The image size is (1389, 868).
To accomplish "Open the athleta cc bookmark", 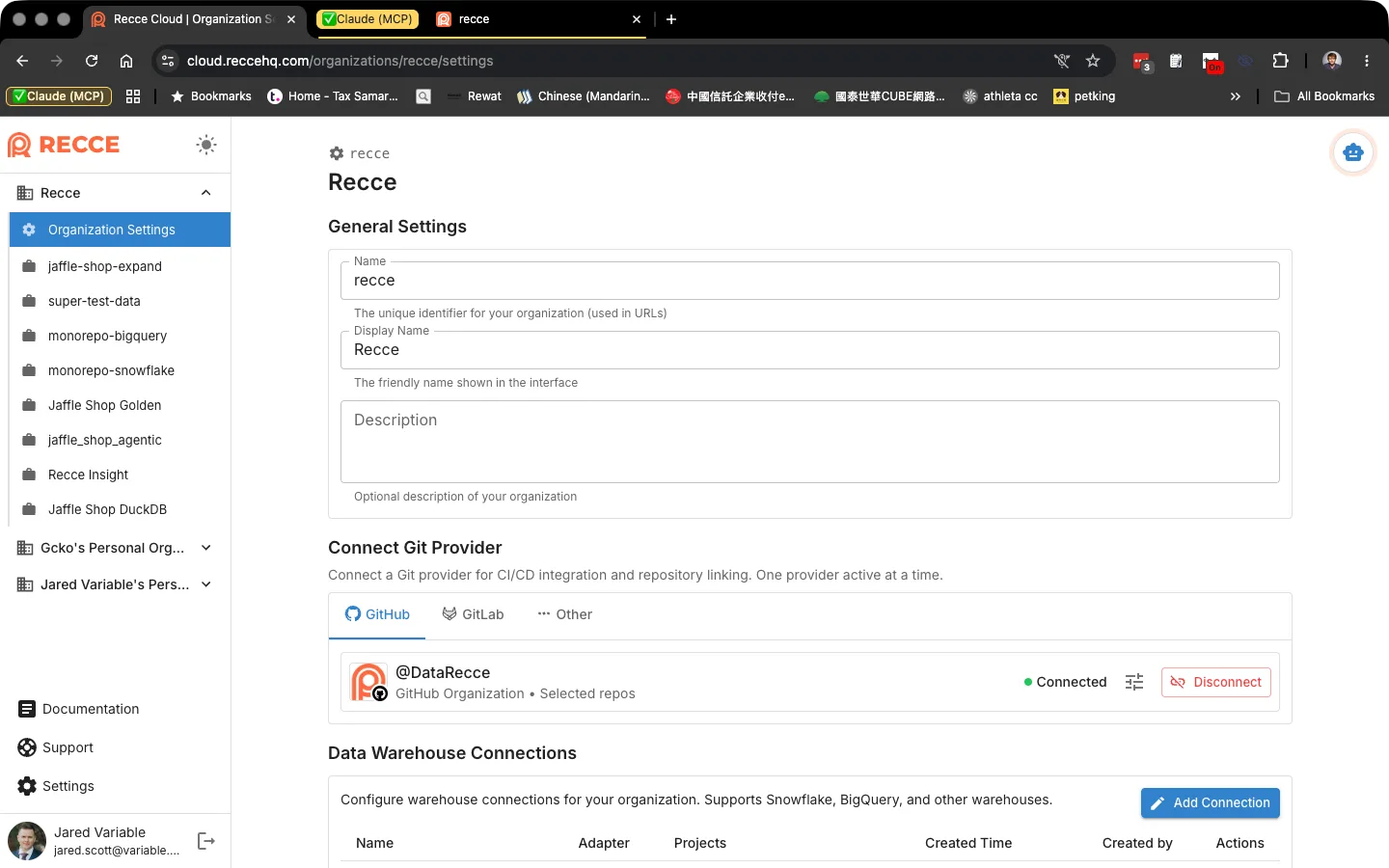I will tap(1000, 96).
